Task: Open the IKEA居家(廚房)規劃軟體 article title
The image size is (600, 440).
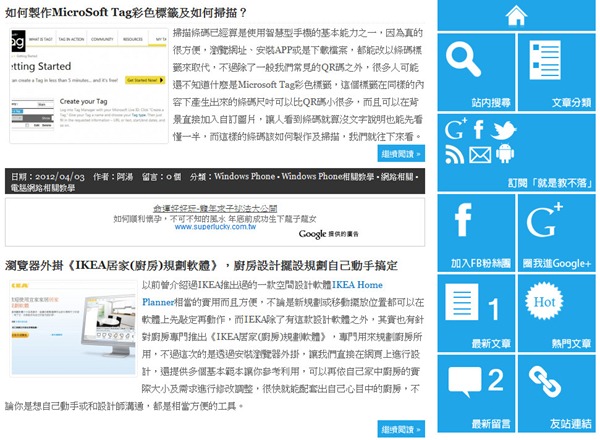Action: click(x=201, y=265)
